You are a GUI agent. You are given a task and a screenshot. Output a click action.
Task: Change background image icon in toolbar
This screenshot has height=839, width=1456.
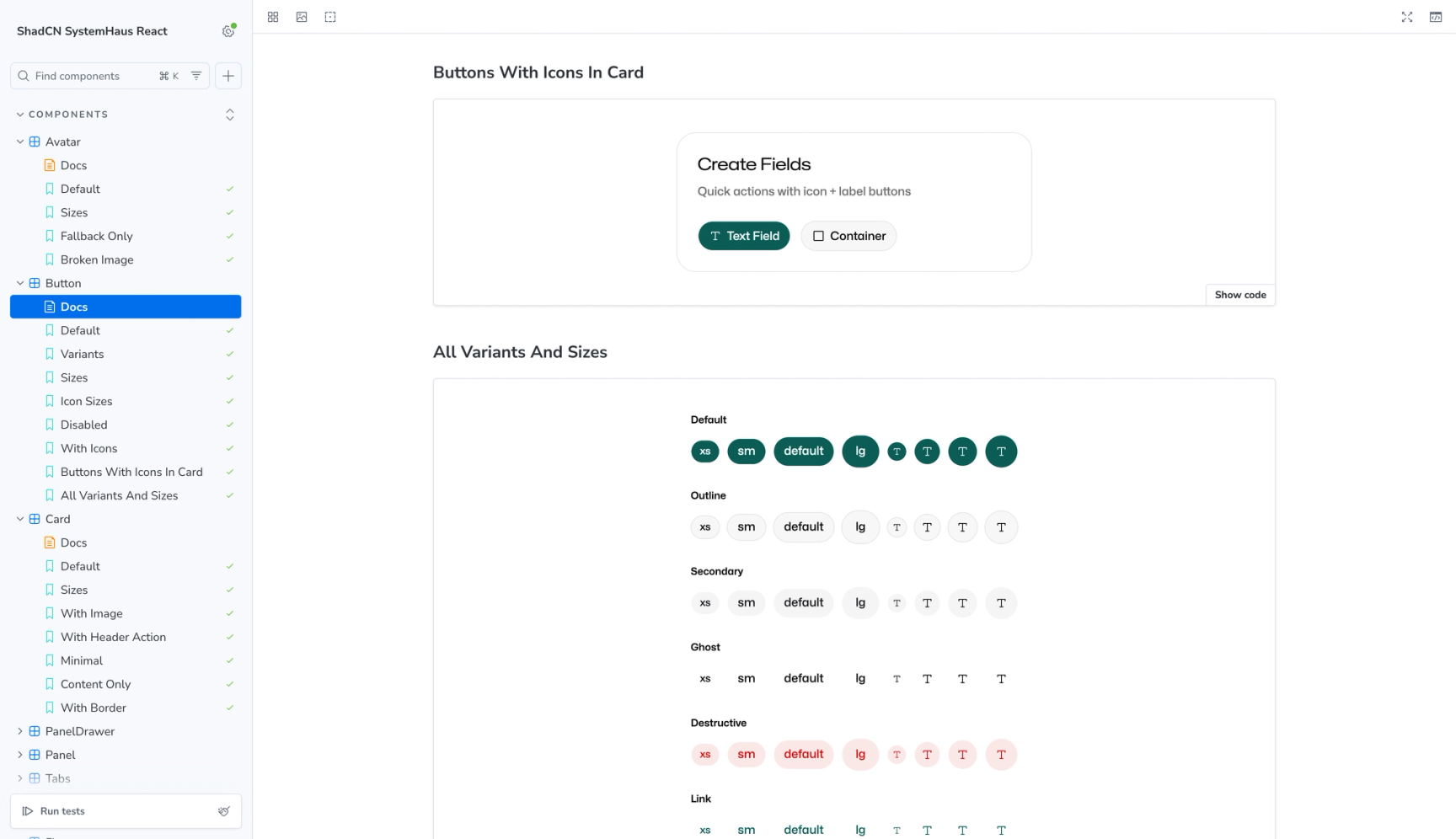302,17
